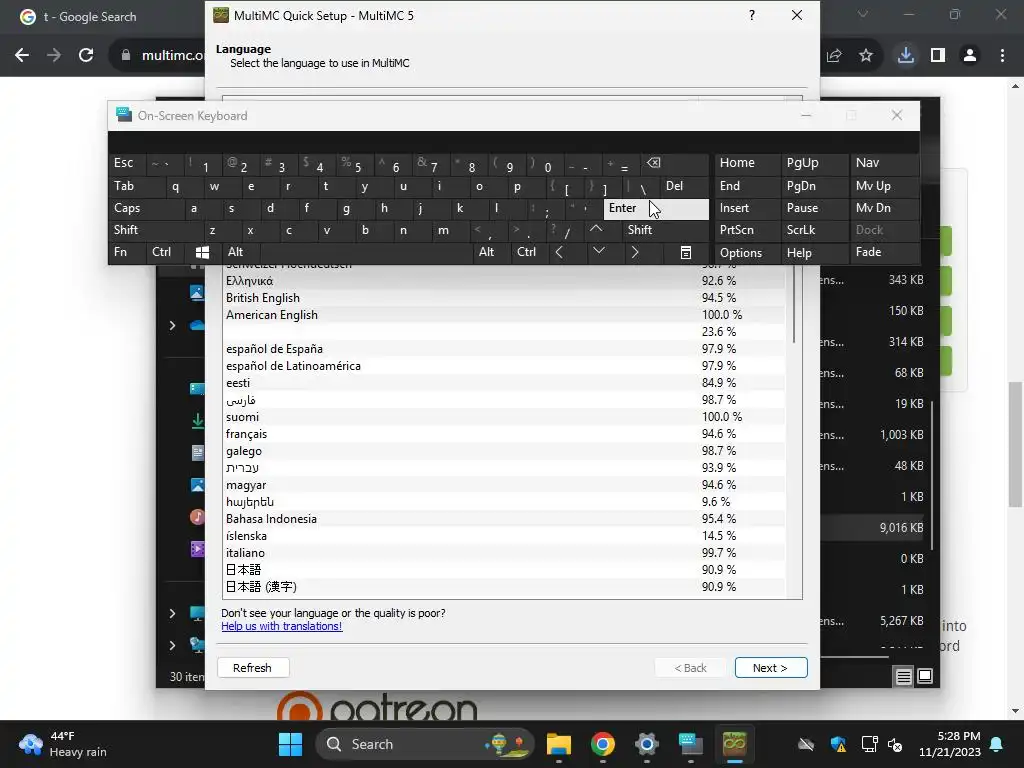Toggle the Insert key on On-Screen Keyboard
This screenshot has height=768, width=1024.
(x=747, y=208)
